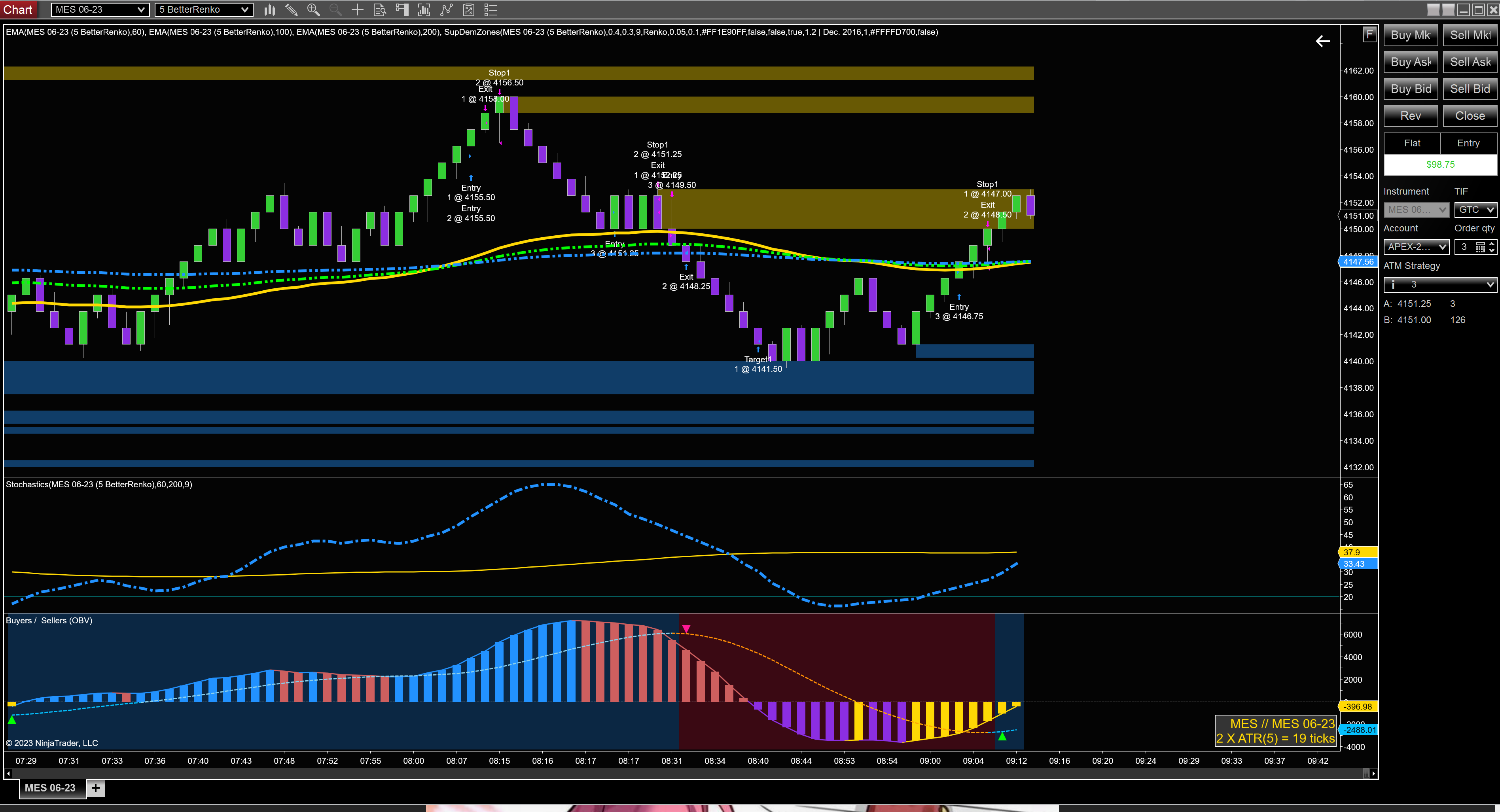This screenshot has width=1500, height=812.
Task: Click the ask price row A: 4151.25
Action: click(x=1420, y=304)
